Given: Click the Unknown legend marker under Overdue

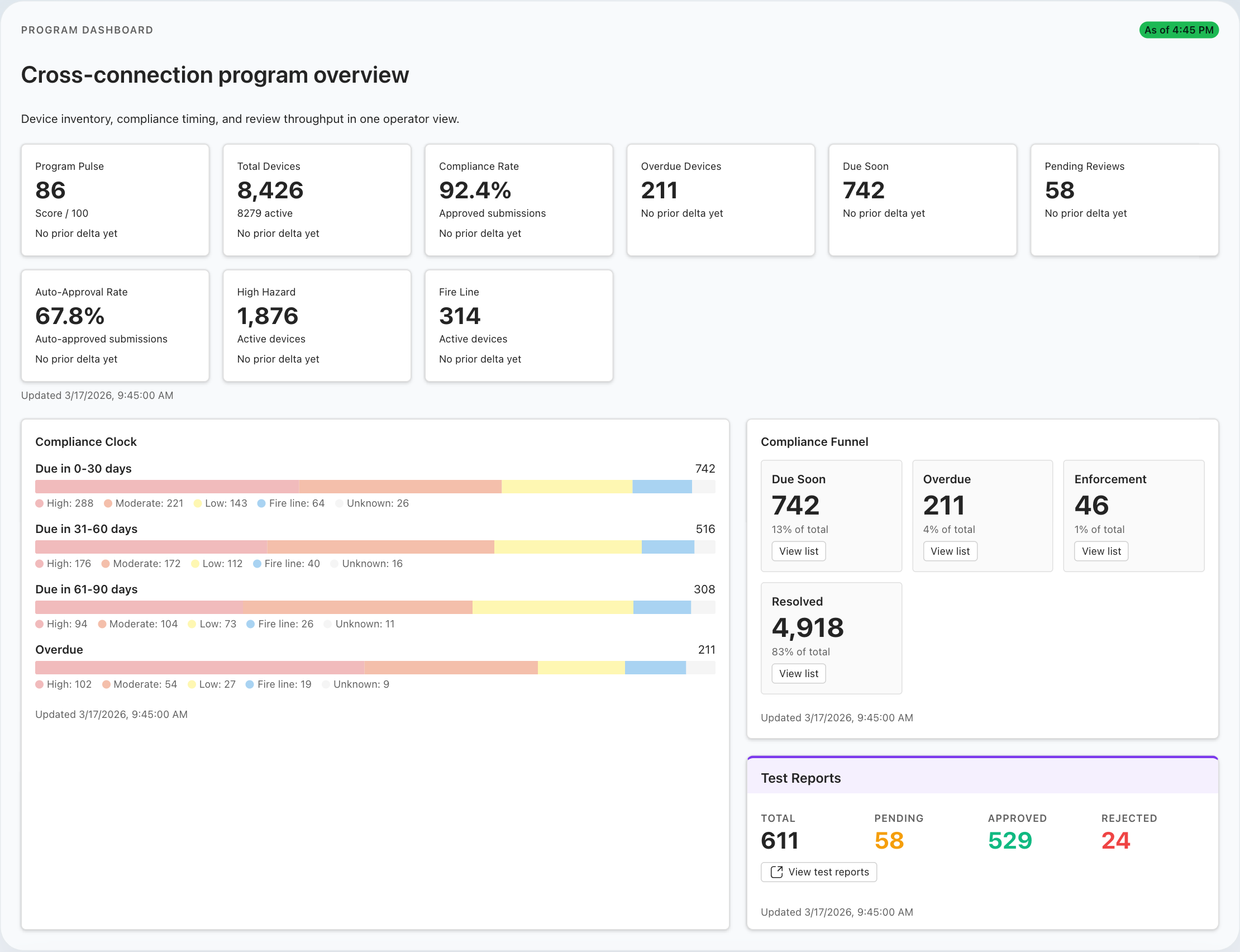Looking at the screenshot, I should pos(327,684).
